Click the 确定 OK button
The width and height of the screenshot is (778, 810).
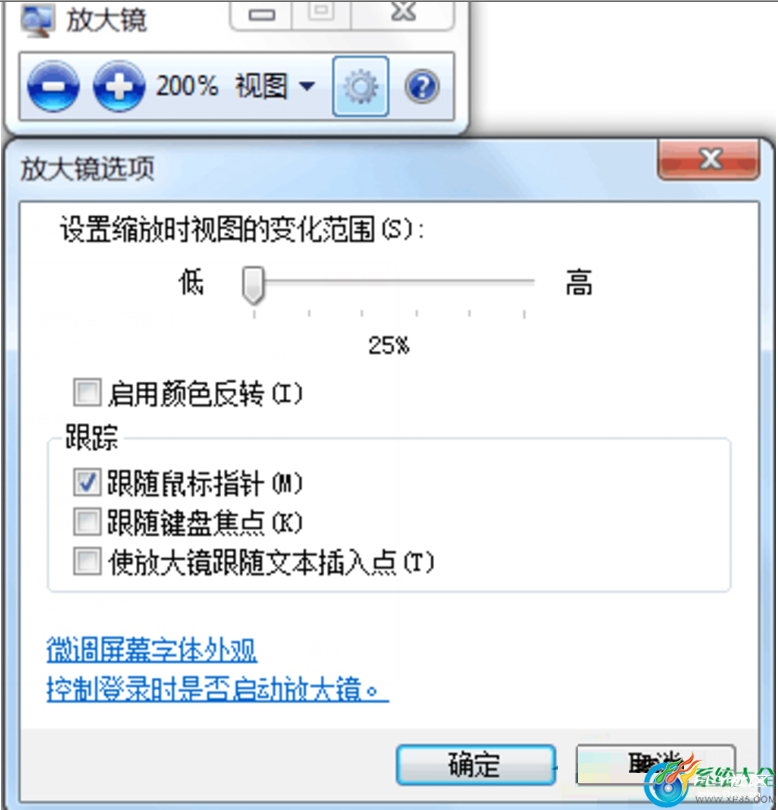[x=476, y=765]
